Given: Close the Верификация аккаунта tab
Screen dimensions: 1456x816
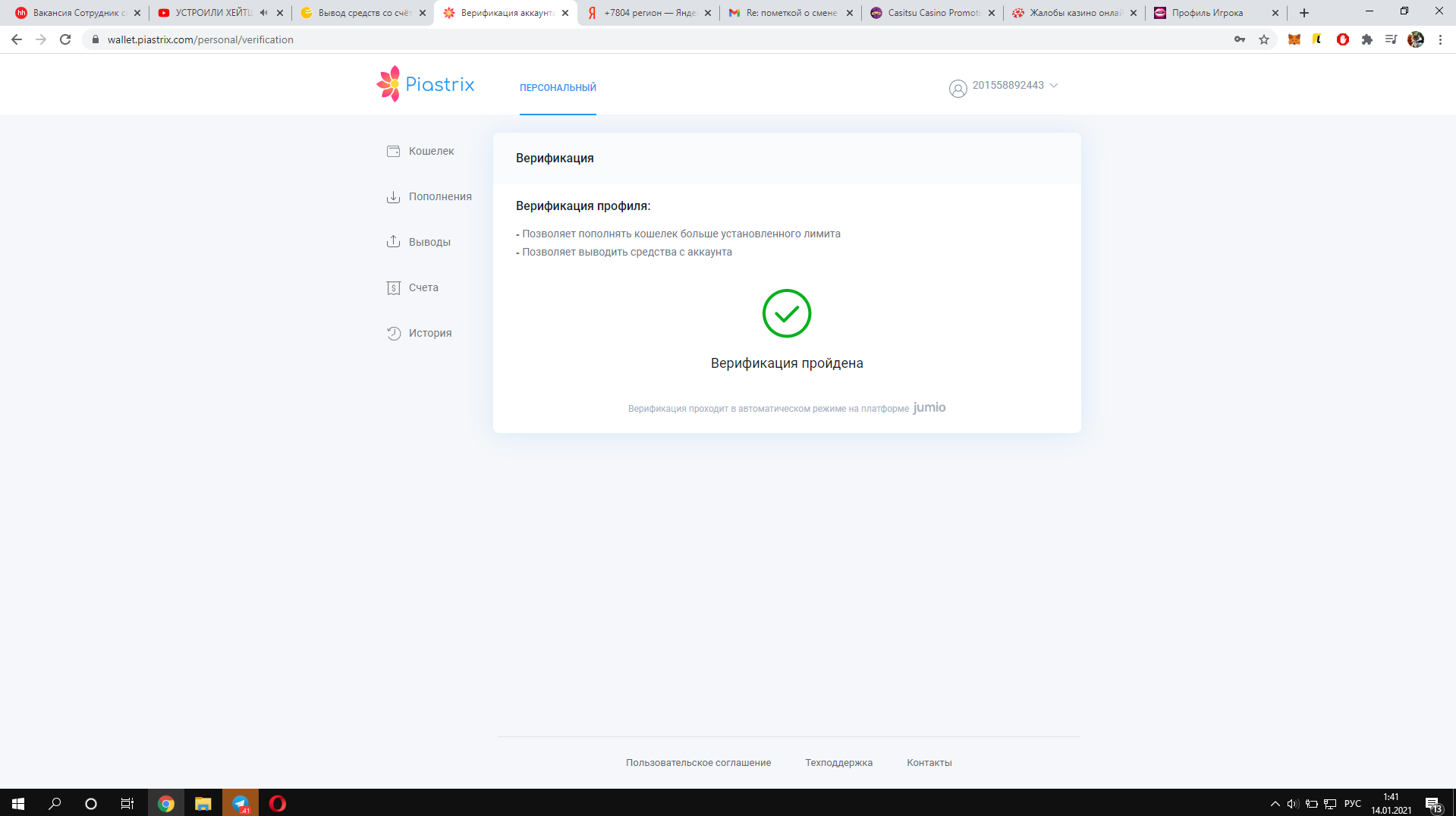Looking at the screenshot, I should [x=565, y=13].
